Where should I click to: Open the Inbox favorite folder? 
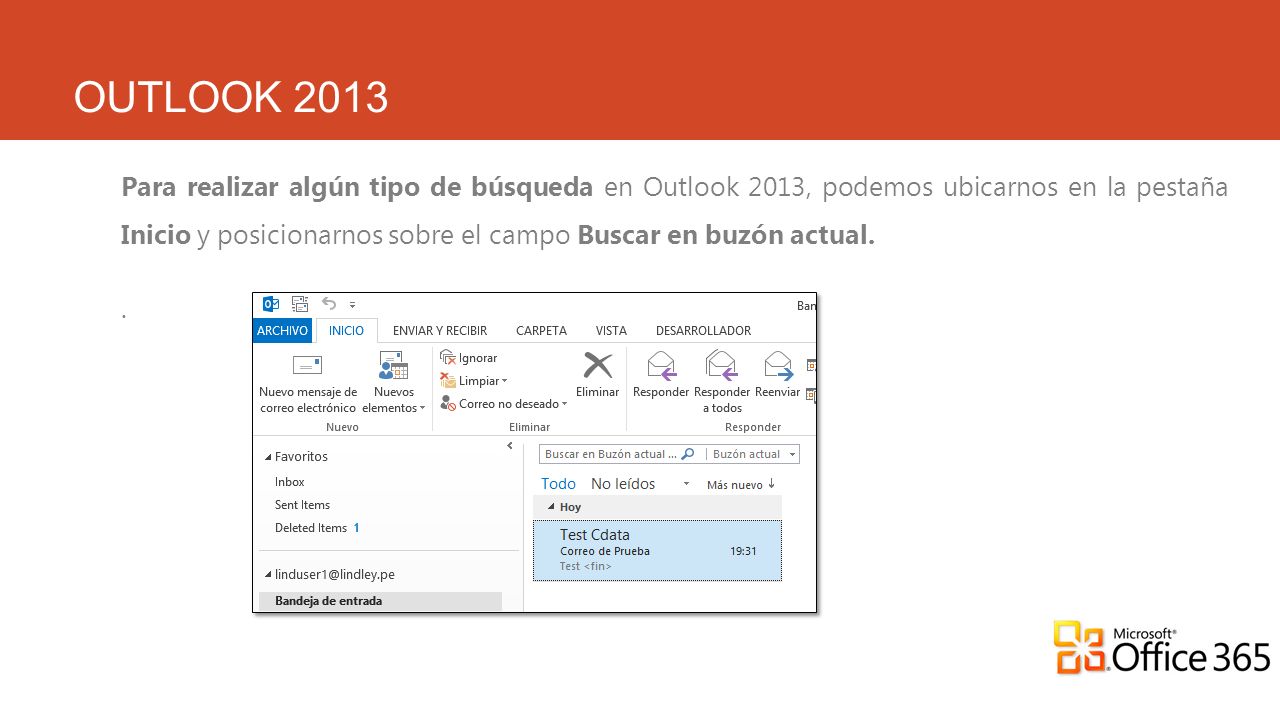(x=290, y=482)
